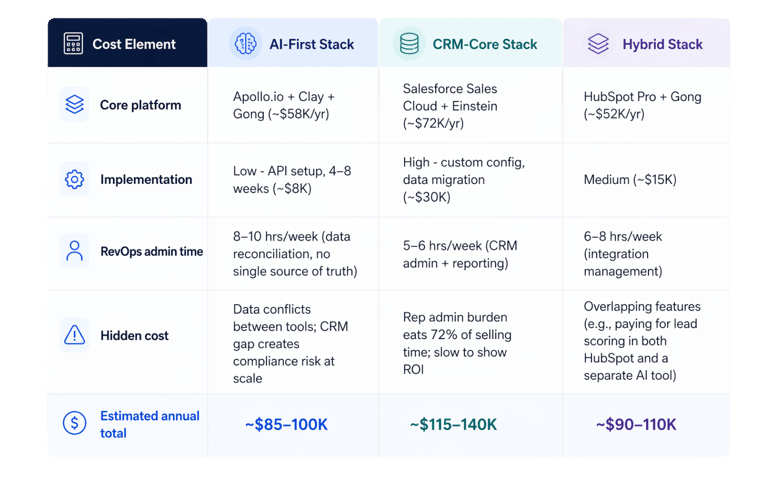Click the Cost Element header label
Screen dimensions: 768x487
(134, 44)
